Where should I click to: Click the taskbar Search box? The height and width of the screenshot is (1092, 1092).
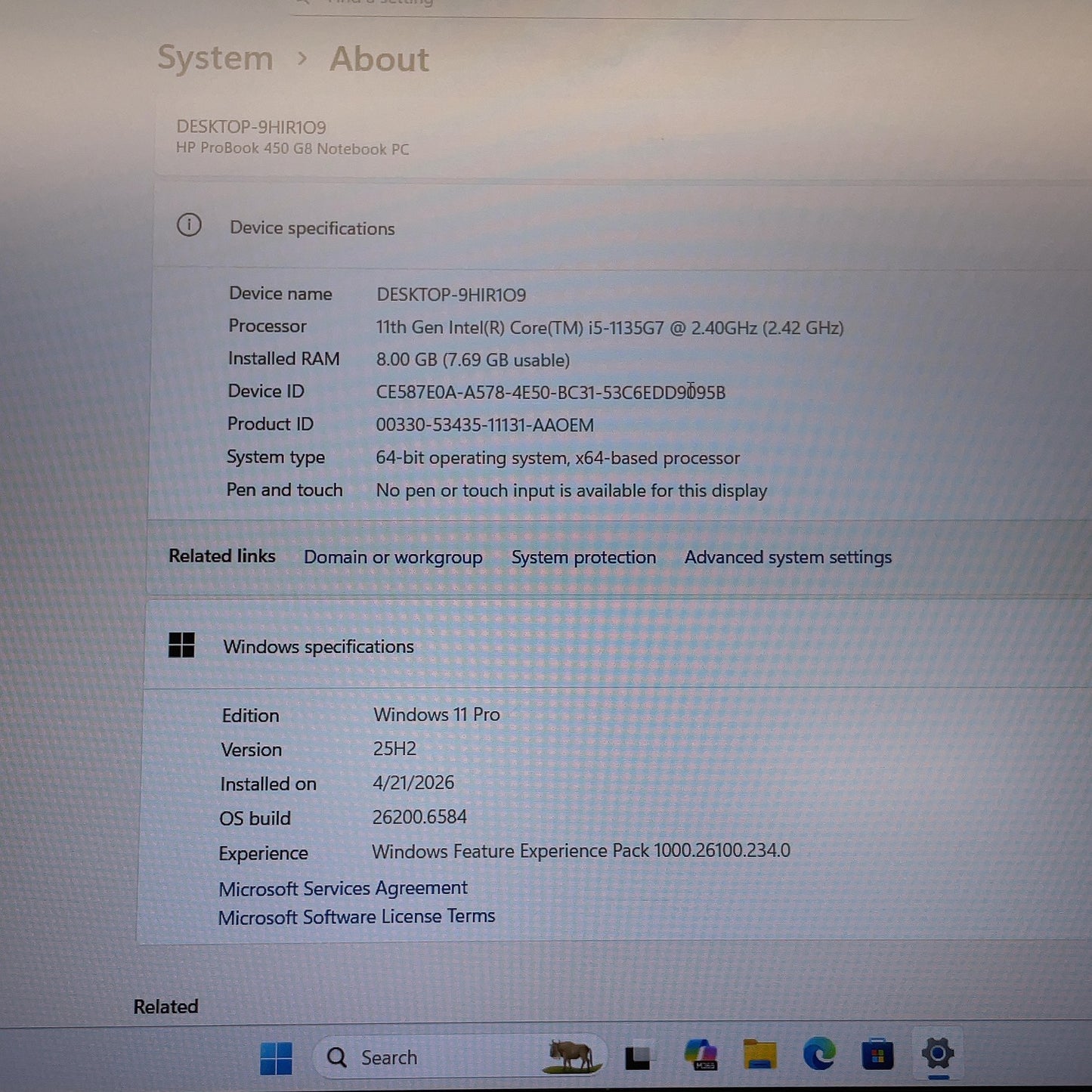pos(461,1056)
